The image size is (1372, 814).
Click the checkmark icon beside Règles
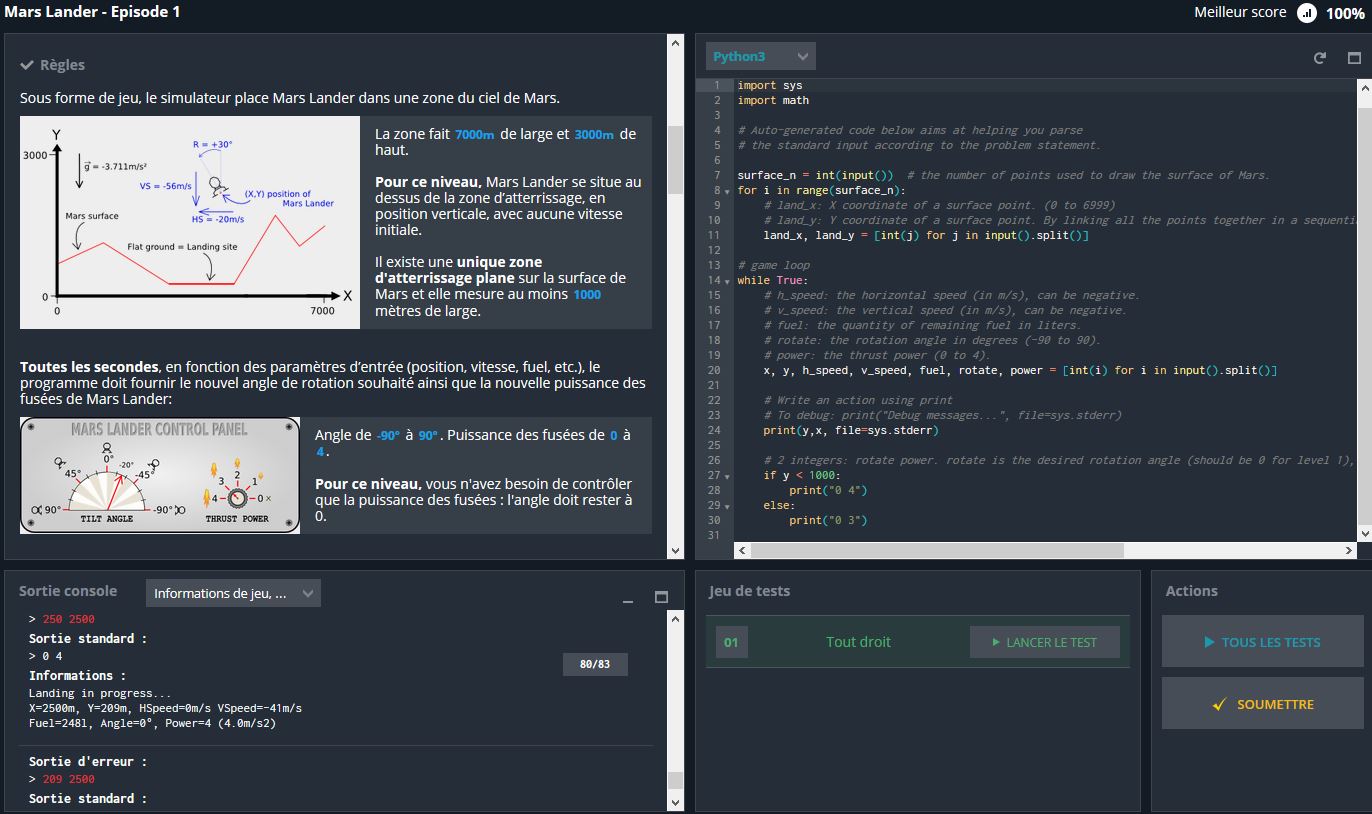point(27,64)
